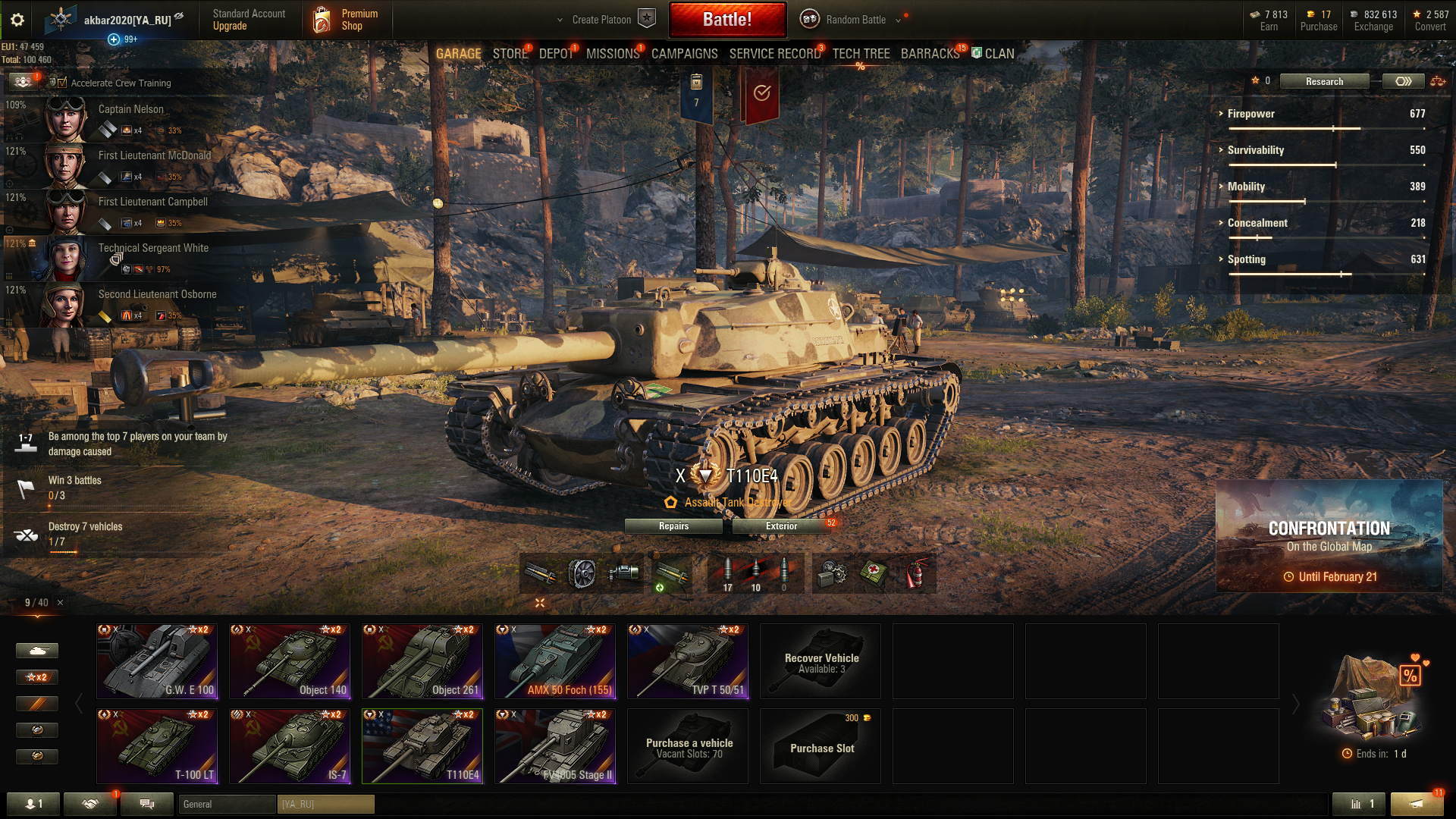The height and width of the screenshot is (819, 1456).
Task: Open the contacts handshake icon
Action: pyautogui.click(x=90, y=804)
